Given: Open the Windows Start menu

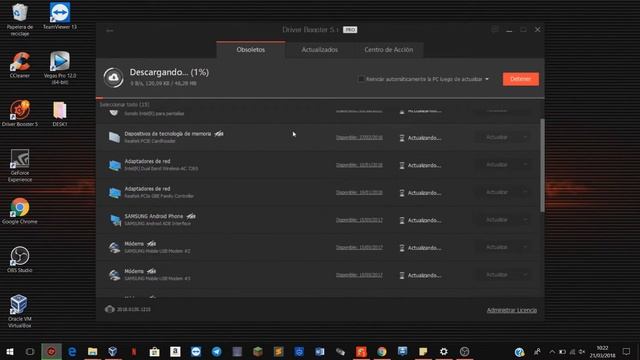Looking at the screenshot, I should (10, 351).
